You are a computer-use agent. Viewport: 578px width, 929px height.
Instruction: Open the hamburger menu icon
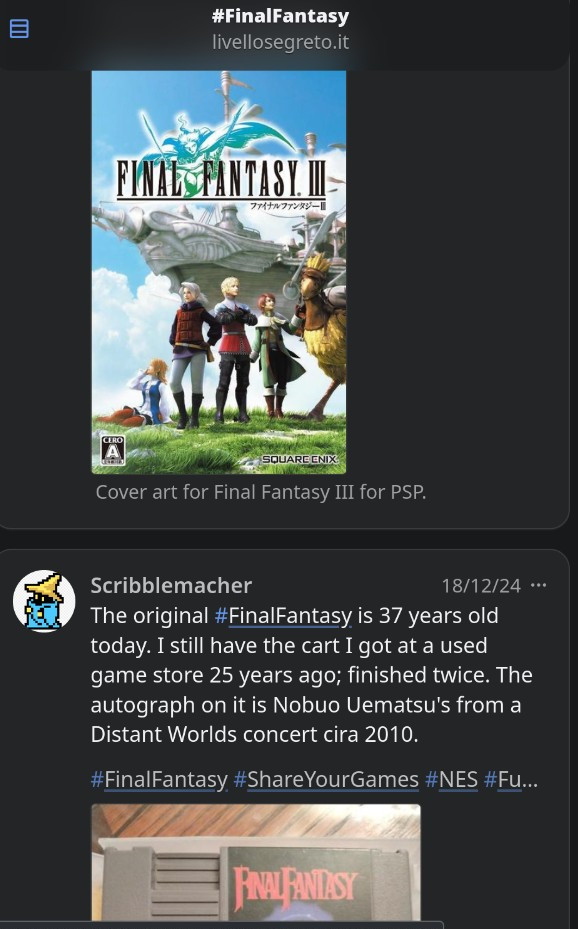pyautogui.click(x=19, y=28)
